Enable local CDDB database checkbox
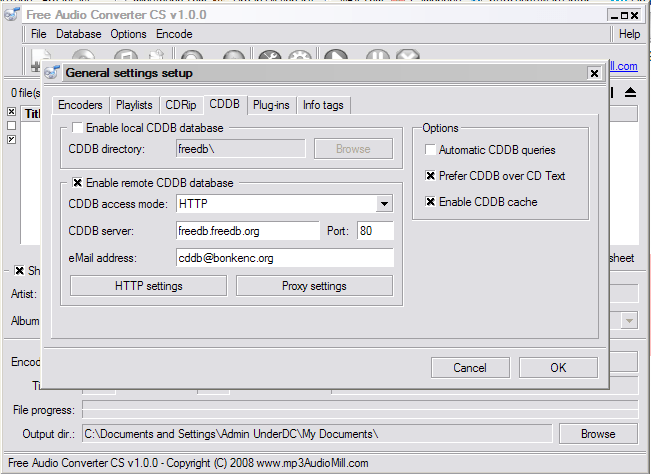Screen dimensions: 651x474 [x=77, y=127]
